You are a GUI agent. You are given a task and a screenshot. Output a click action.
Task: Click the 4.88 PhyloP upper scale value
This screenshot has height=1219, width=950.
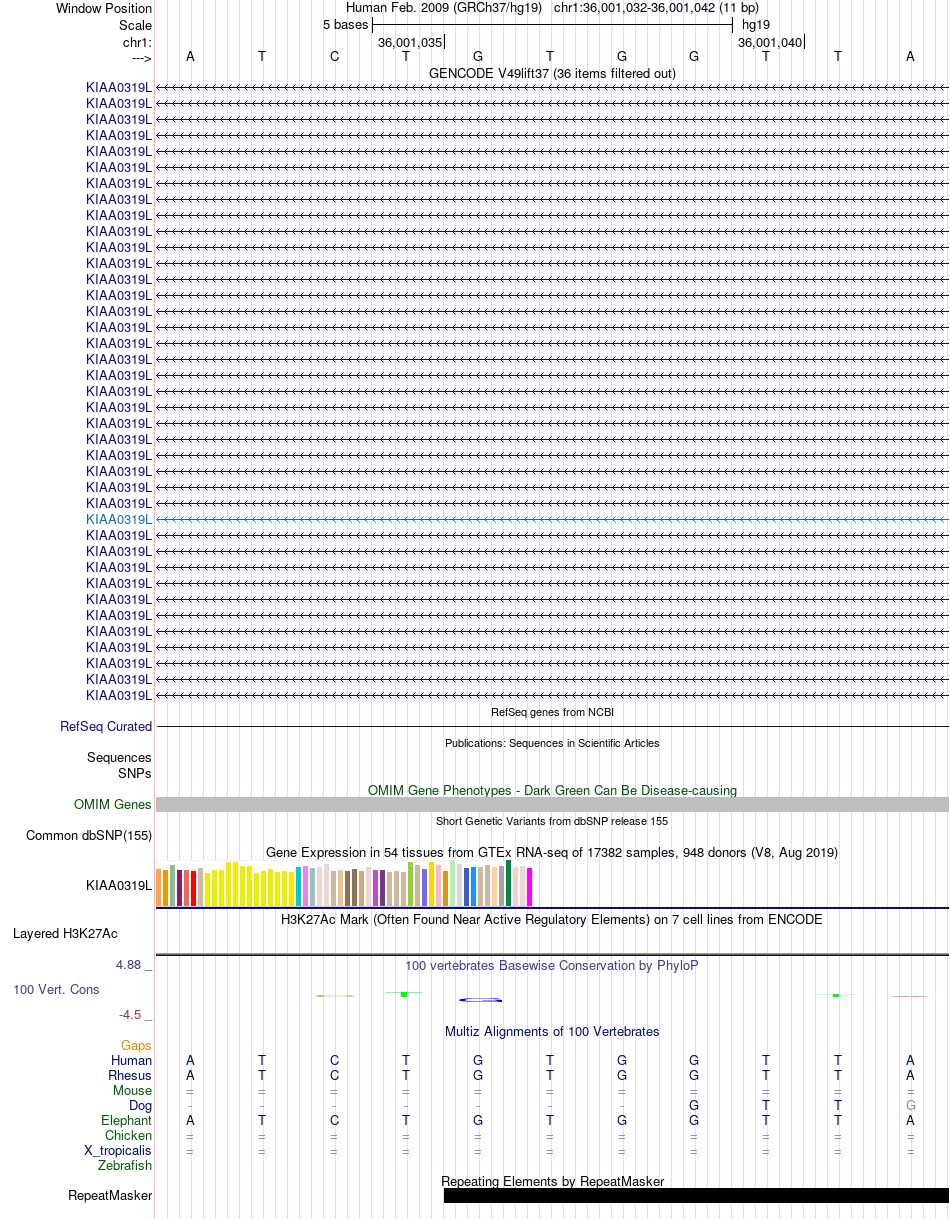tap(134, 965)
